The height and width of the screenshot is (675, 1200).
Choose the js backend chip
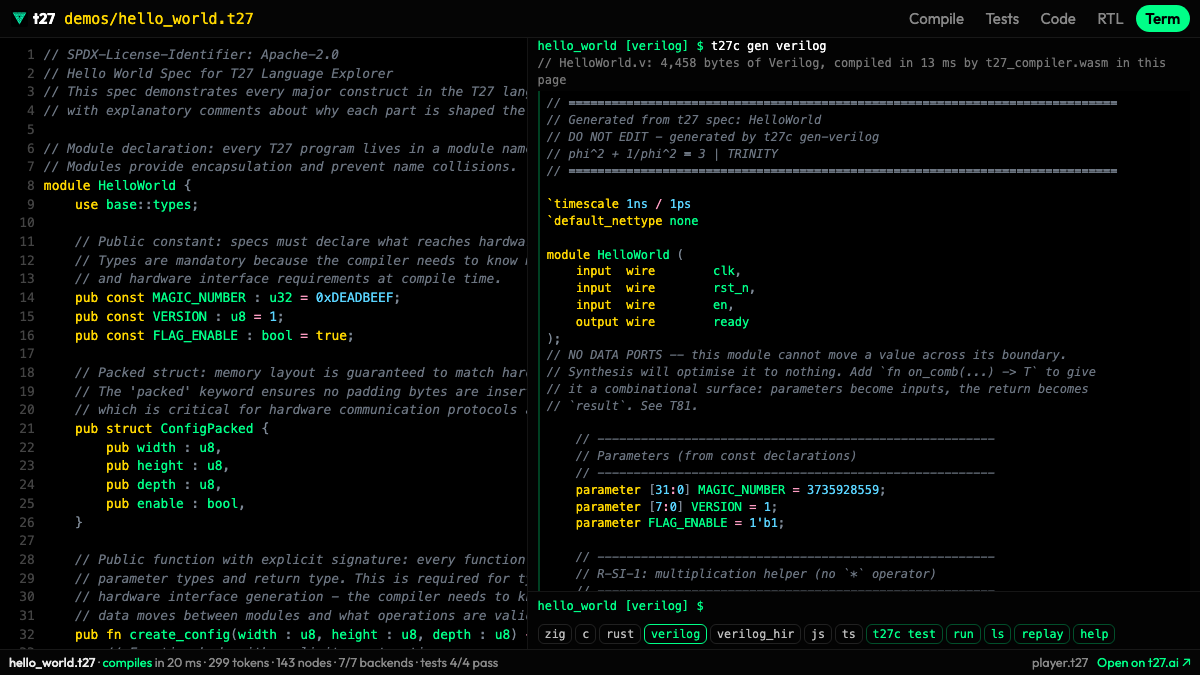818,634
